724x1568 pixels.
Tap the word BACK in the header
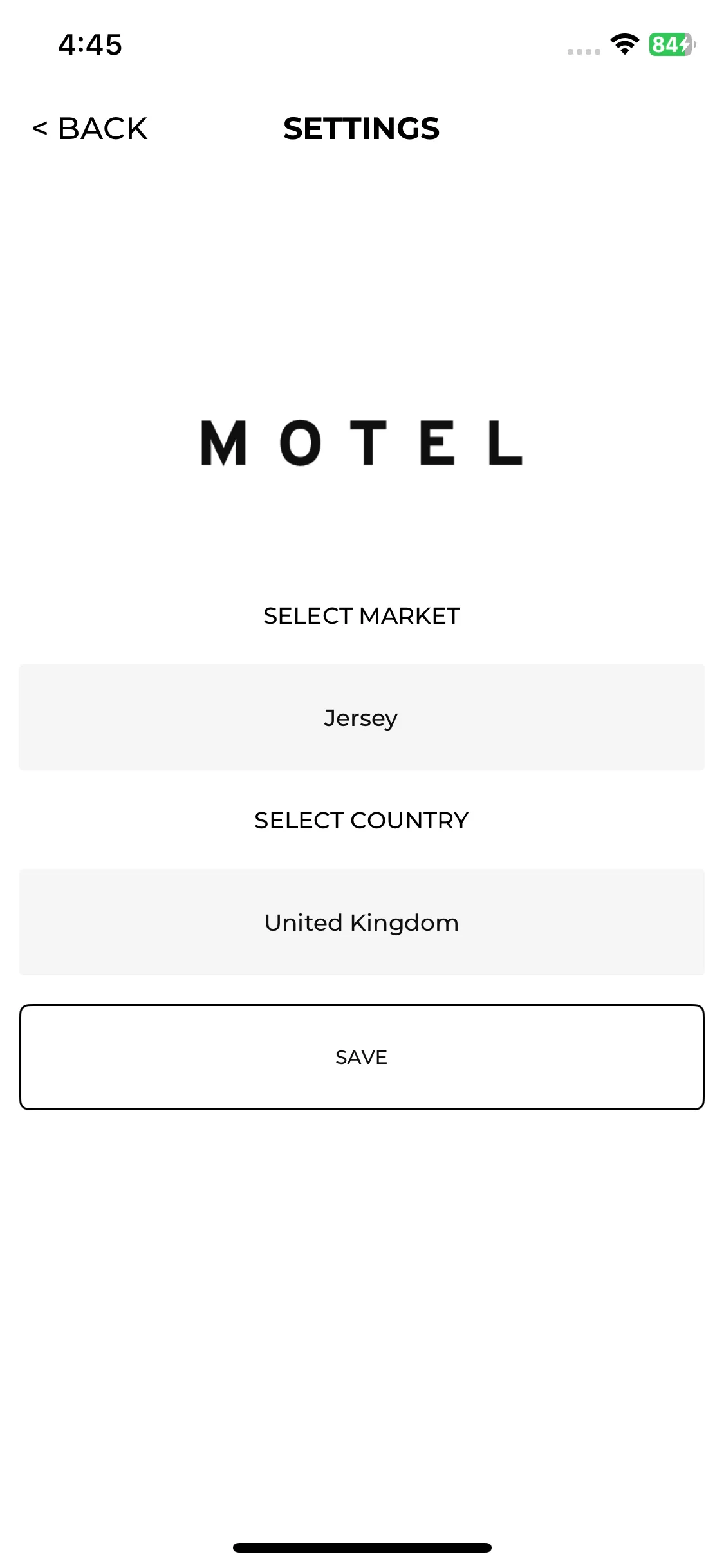pos(103,129)
